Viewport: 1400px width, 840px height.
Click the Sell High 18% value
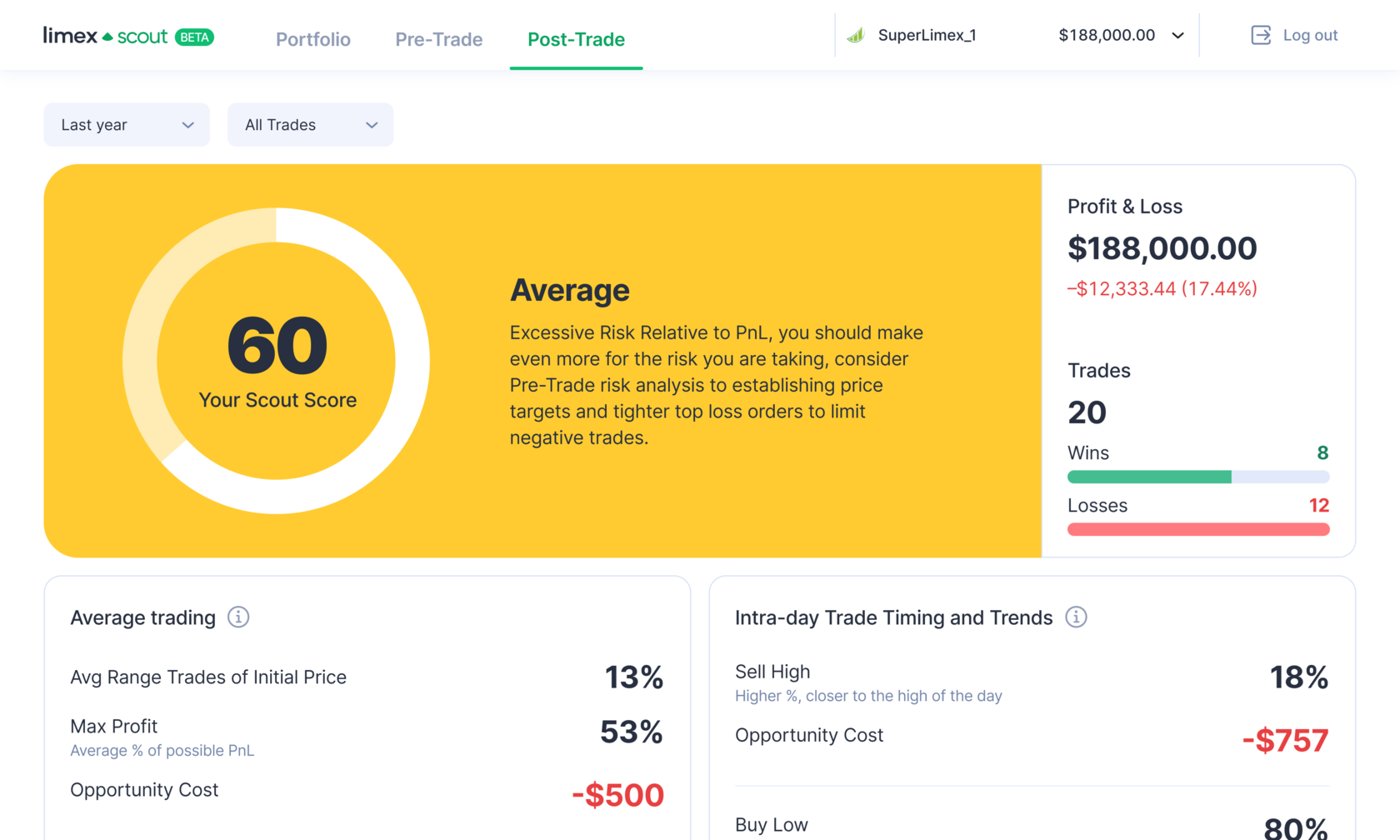(x=1298, y=677)
